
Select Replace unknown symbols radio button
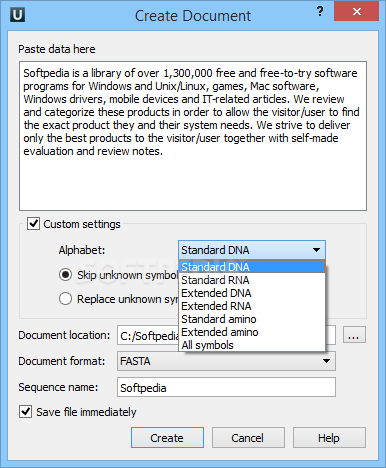coord(65,299)
